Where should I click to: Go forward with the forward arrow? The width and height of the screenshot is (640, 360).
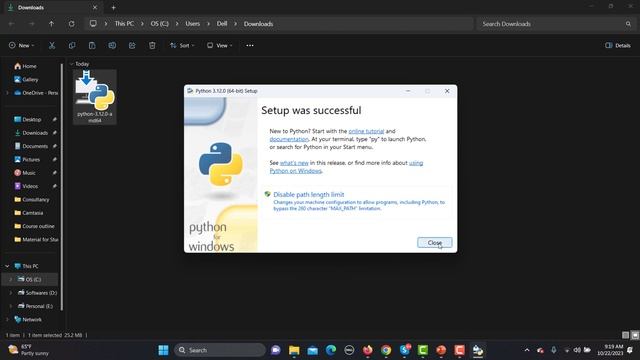pos(31,24)
